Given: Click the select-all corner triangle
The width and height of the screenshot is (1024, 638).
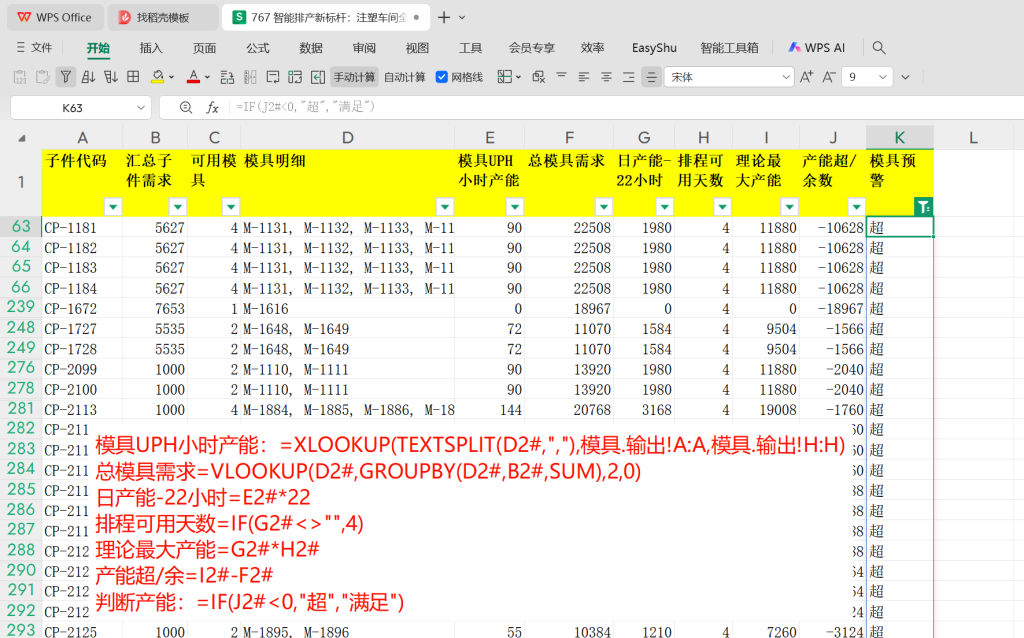Looking at the screenshot, I should click(x=22, y=138).
